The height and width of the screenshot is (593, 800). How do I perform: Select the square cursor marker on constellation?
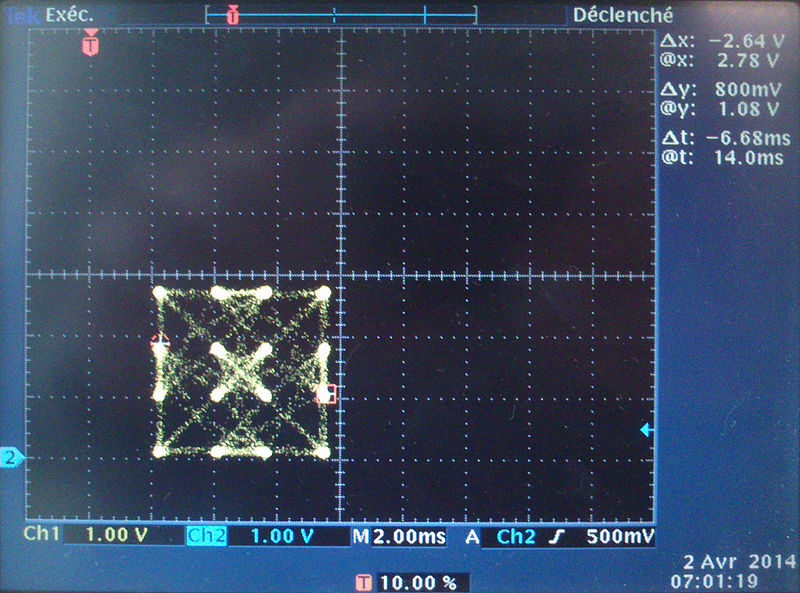[x=323, y=394]
